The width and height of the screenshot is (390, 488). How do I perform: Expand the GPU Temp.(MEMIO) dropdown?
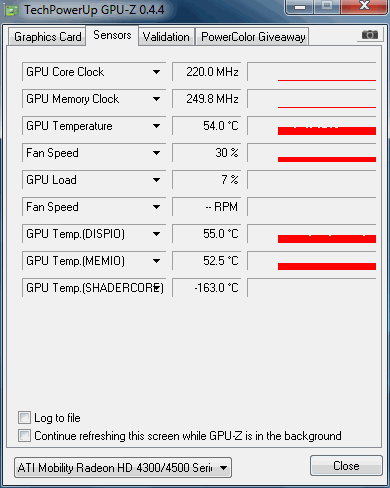(x=156, y=261)
